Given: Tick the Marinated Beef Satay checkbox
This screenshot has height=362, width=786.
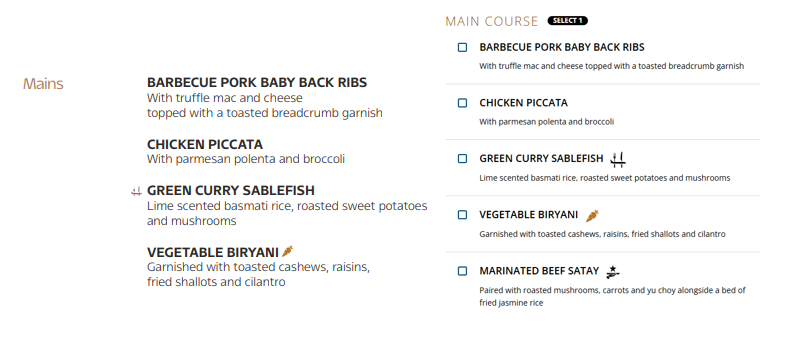Looking at the screenshot, I should tap(462, 271).
